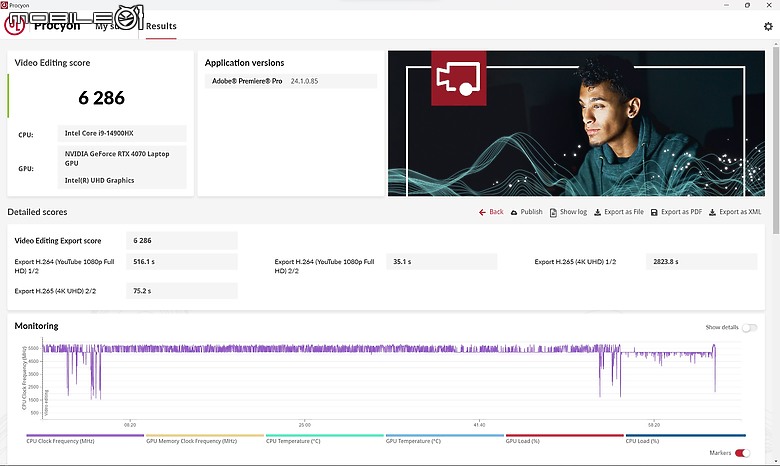Choose Export as XML

740,212
